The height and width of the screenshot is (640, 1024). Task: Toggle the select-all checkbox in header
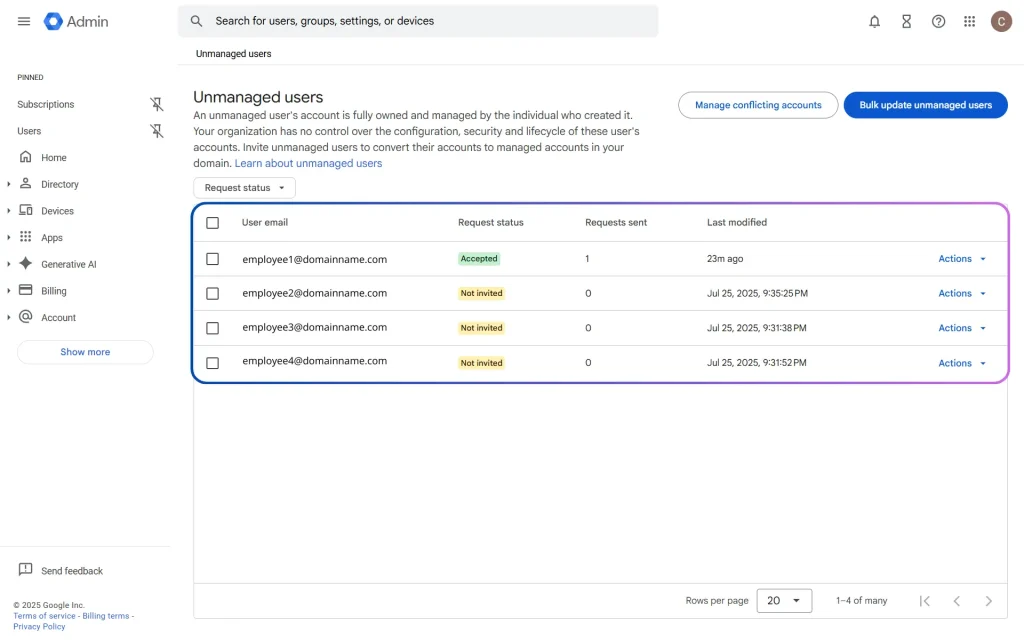(212, 223)
